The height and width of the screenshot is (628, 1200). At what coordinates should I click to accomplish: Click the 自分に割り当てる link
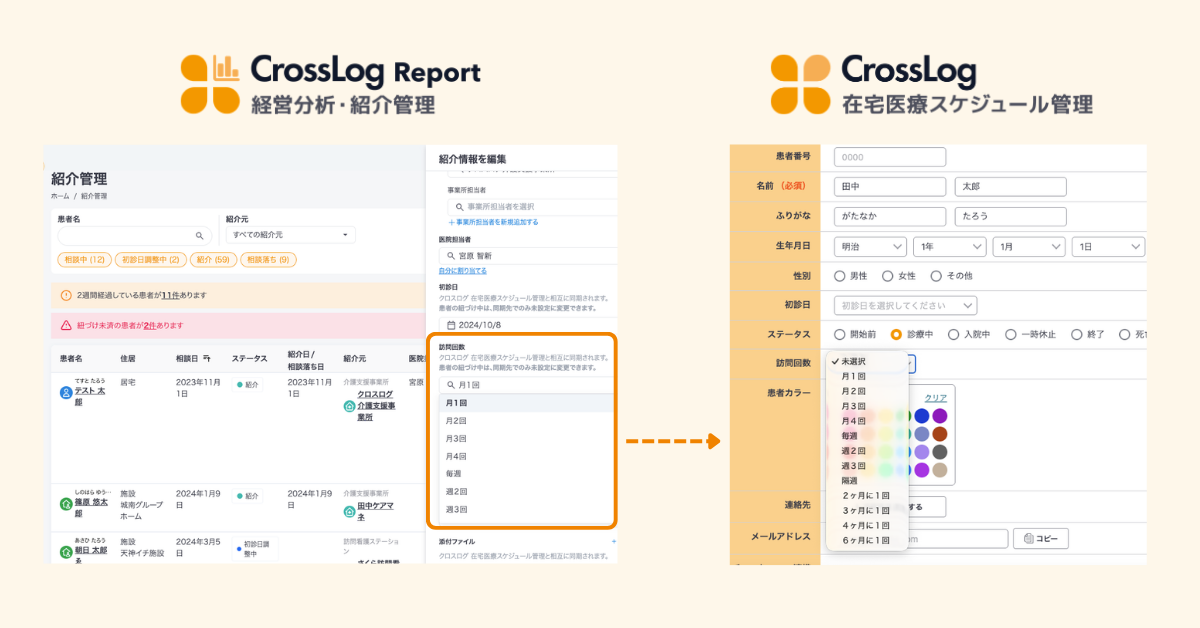463,271
